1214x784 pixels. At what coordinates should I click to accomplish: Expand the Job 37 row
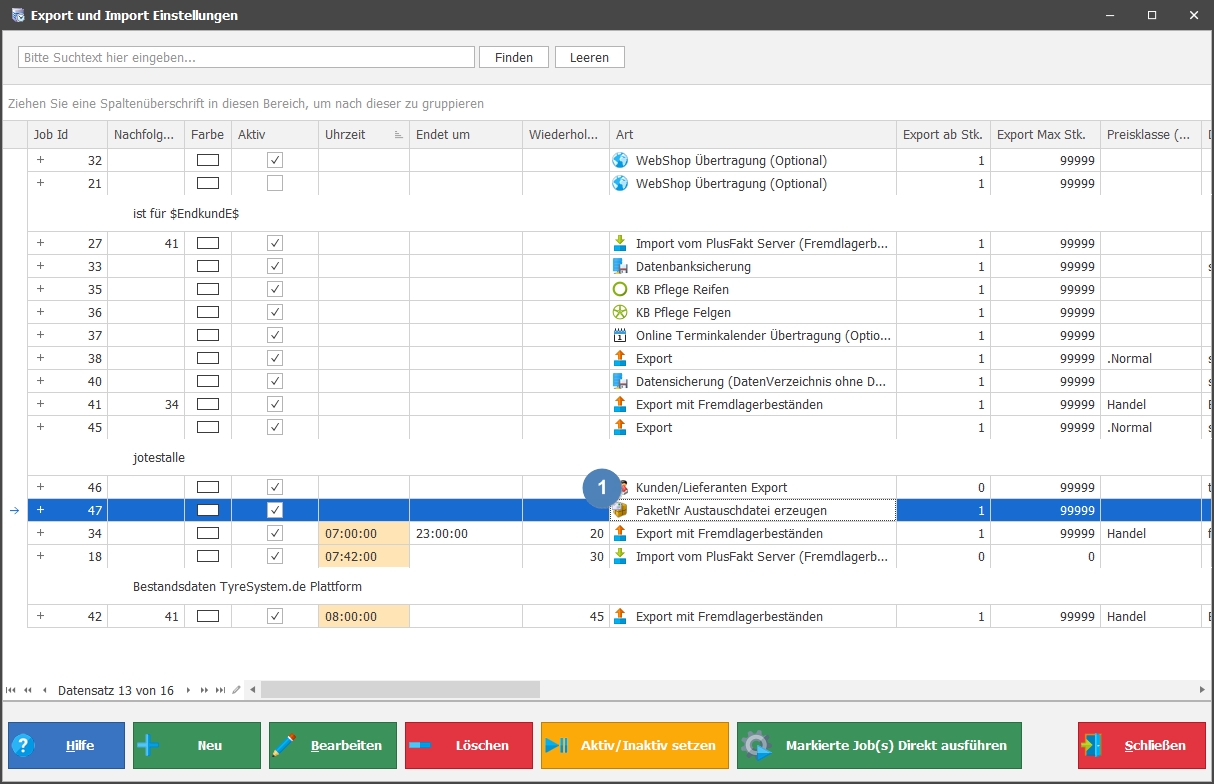tap(41, 335)
